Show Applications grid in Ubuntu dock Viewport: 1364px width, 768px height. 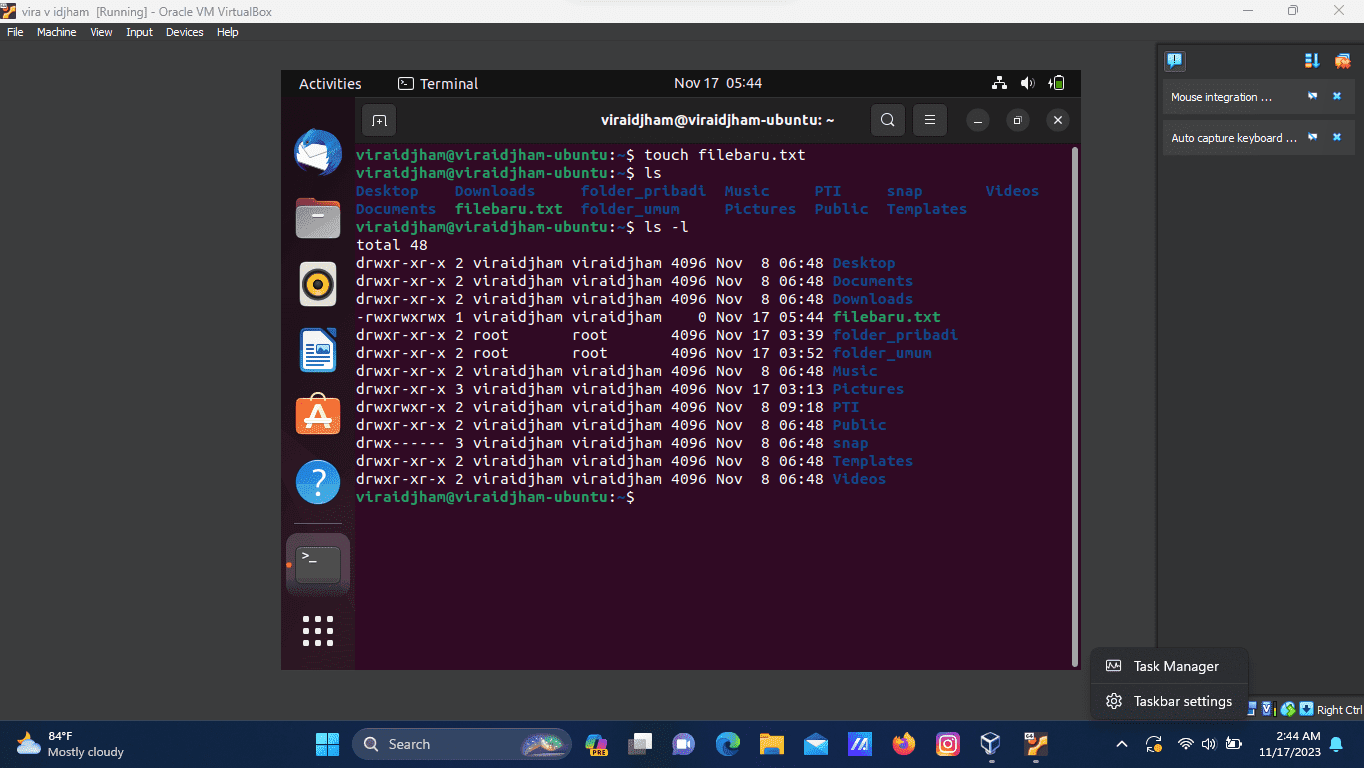click(318, 631)
